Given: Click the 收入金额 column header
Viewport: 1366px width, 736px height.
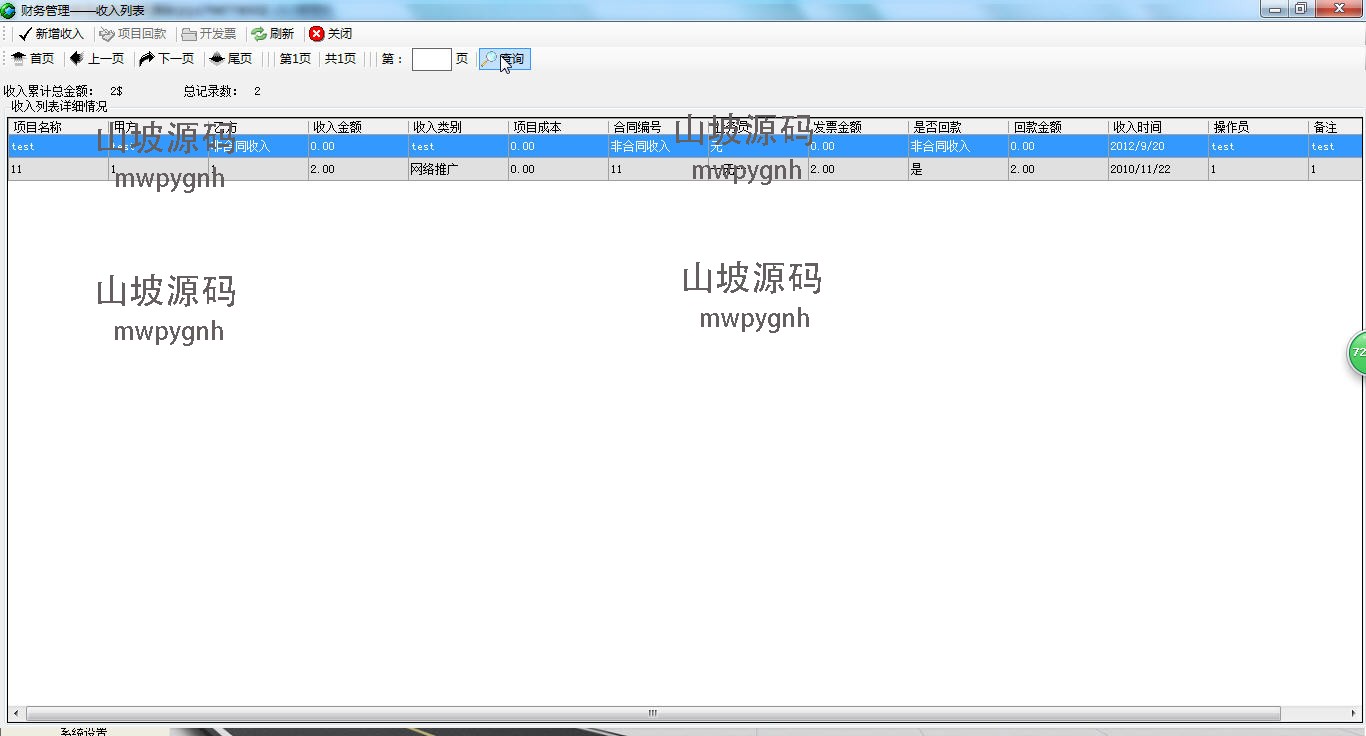Looking at the screenshot, I should [x=337, y=127].
